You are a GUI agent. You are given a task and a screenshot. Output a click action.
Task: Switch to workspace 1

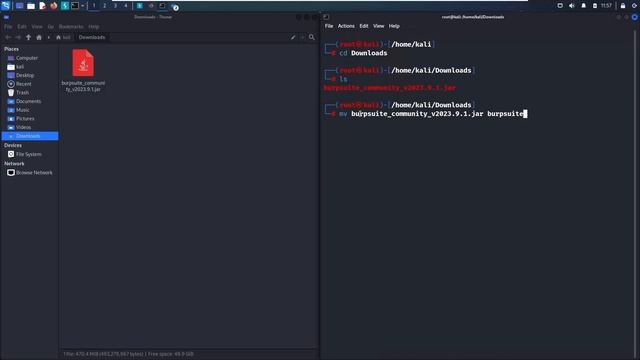coord(94,6)
